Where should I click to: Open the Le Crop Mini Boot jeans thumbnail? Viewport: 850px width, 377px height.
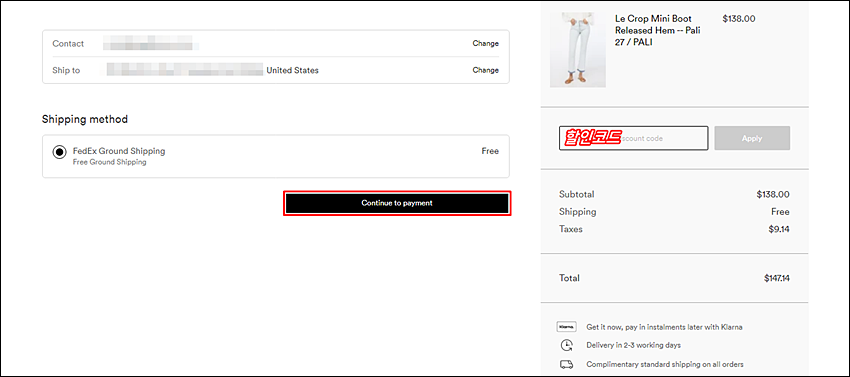pos(578,50)
